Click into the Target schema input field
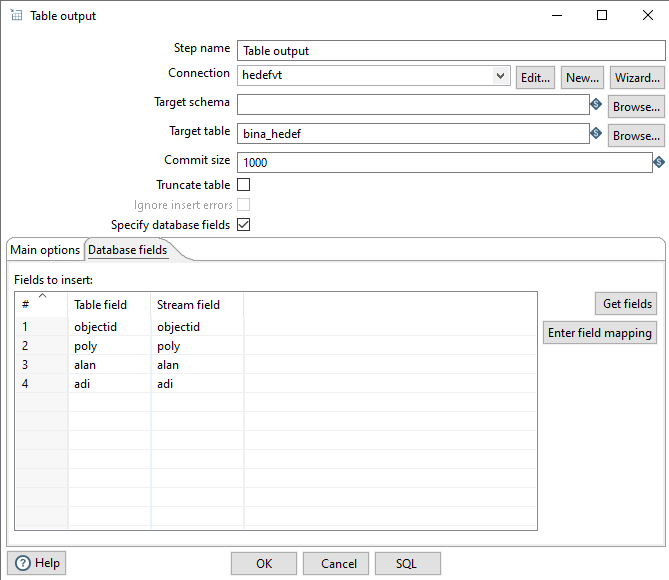 413,105
